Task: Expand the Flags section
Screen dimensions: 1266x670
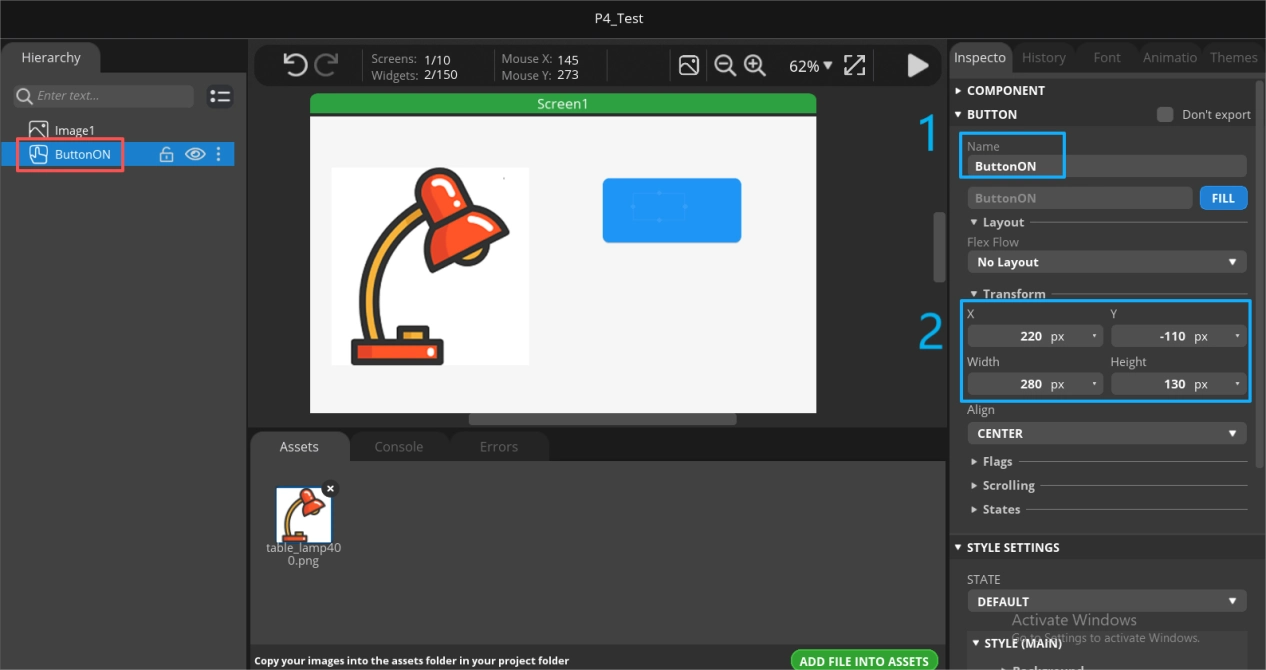Action: [996, 462]
